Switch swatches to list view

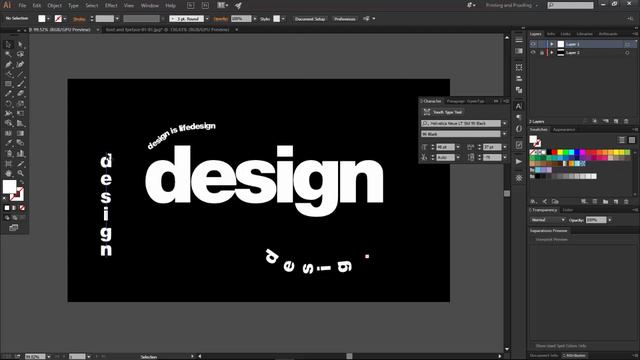(622, 140)
